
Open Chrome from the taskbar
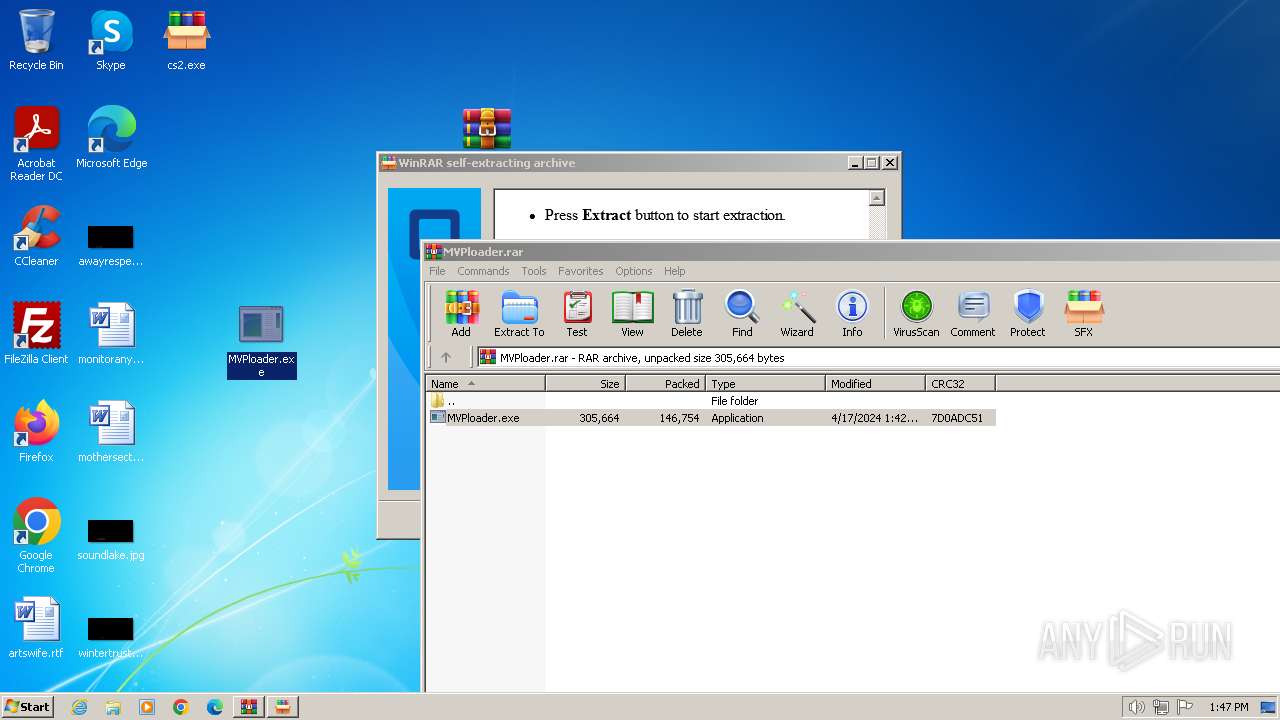(181, 707)
